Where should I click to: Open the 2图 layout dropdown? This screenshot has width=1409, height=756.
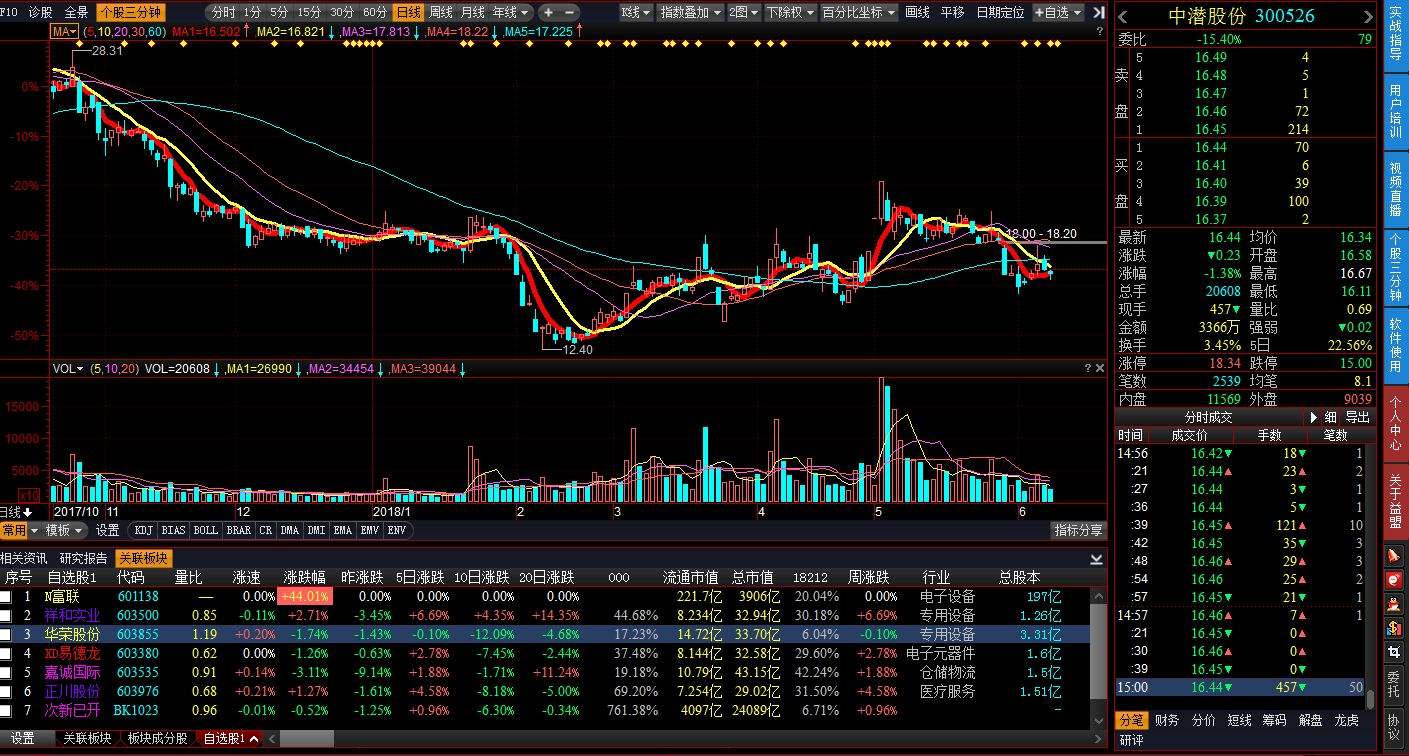(743, 12)
